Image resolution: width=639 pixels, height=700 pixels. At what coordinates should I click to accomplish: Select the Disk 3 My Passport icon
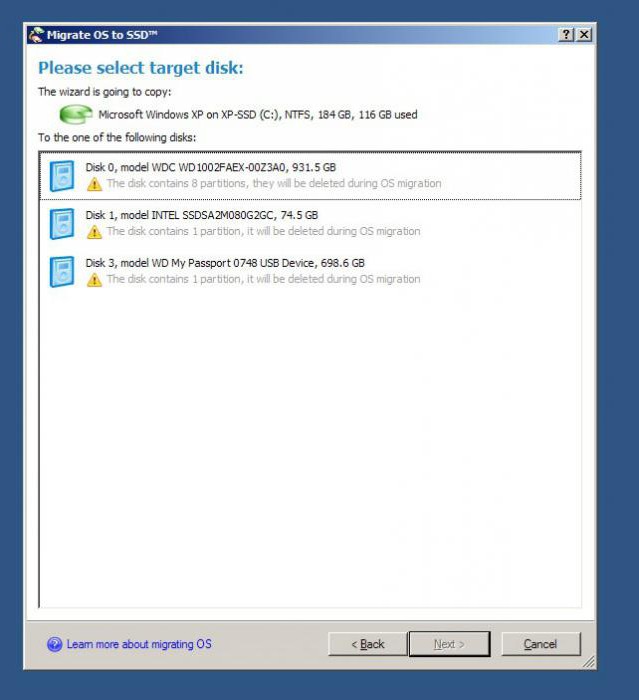pyautogui.click(x=62, y=271)
